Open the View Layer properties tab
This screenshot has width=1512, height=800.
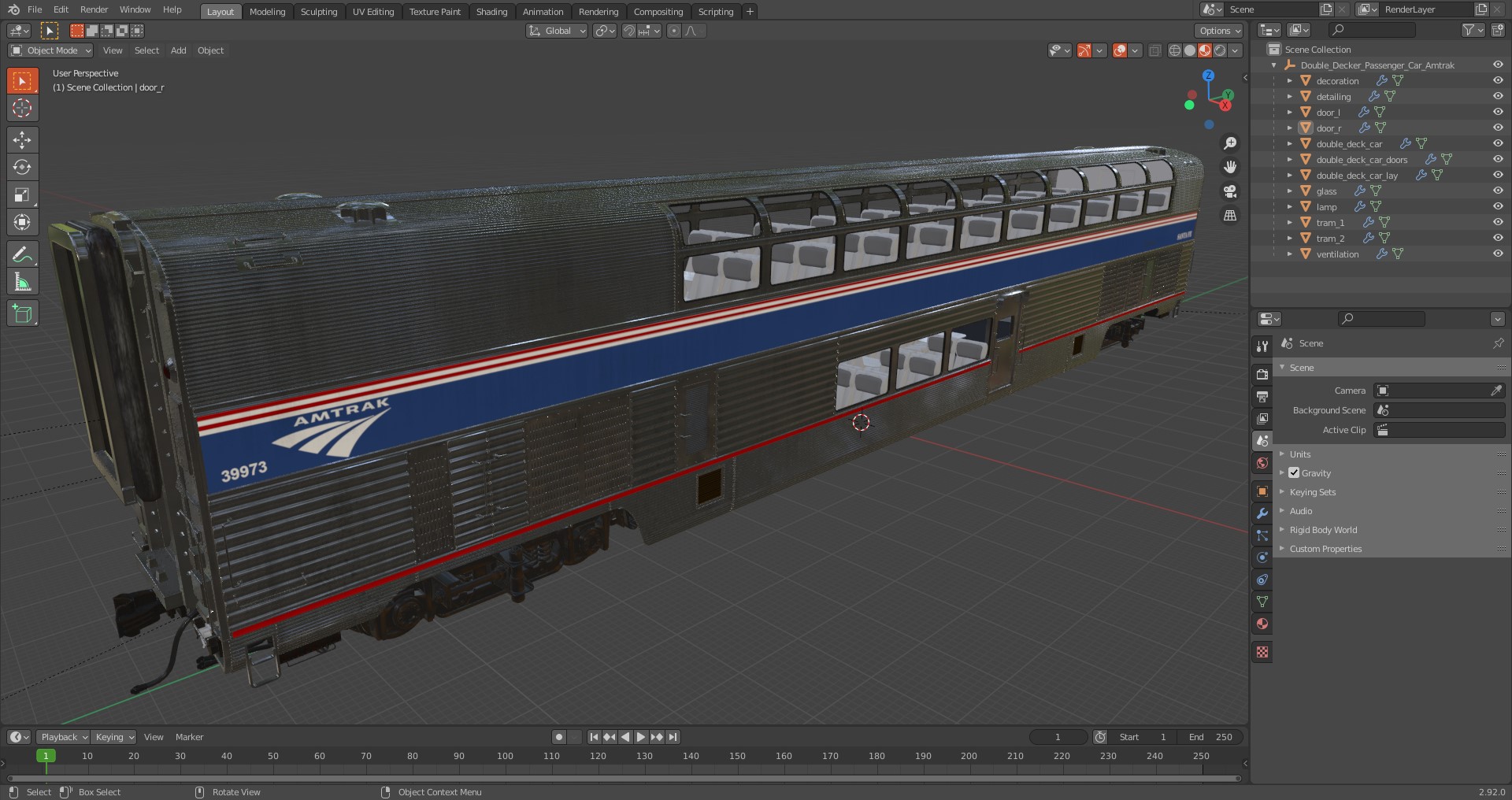pos(1262,418)
